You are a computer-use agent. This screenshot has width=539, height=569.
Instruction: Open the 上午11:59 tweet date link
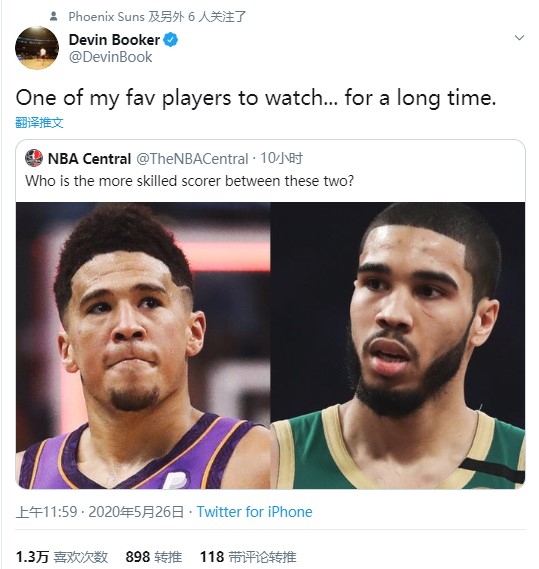(x=100, y=512)
